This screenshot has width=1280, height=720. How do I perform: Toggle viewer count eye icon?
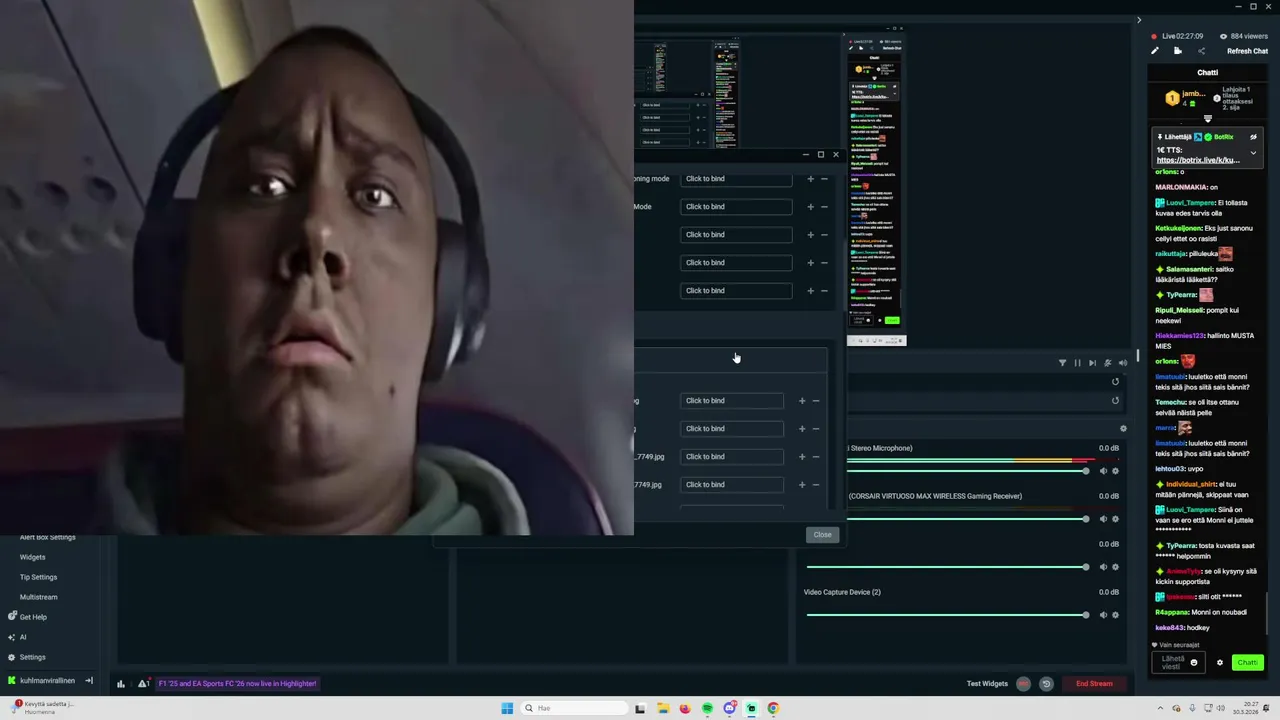pos(1223,36)
